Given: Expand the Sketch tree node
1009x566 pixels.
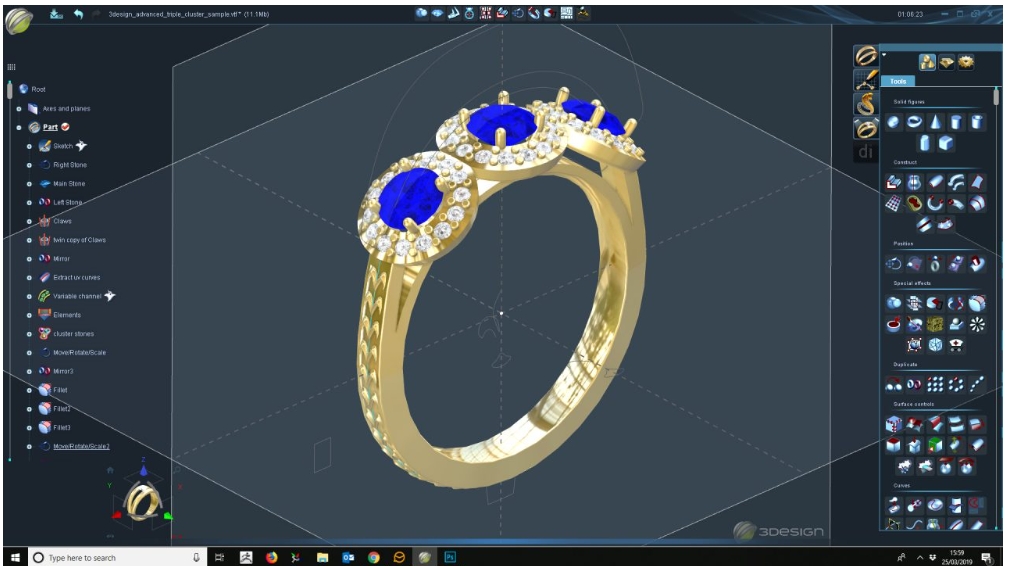Looking at the screenshot, I should (30, 146).
